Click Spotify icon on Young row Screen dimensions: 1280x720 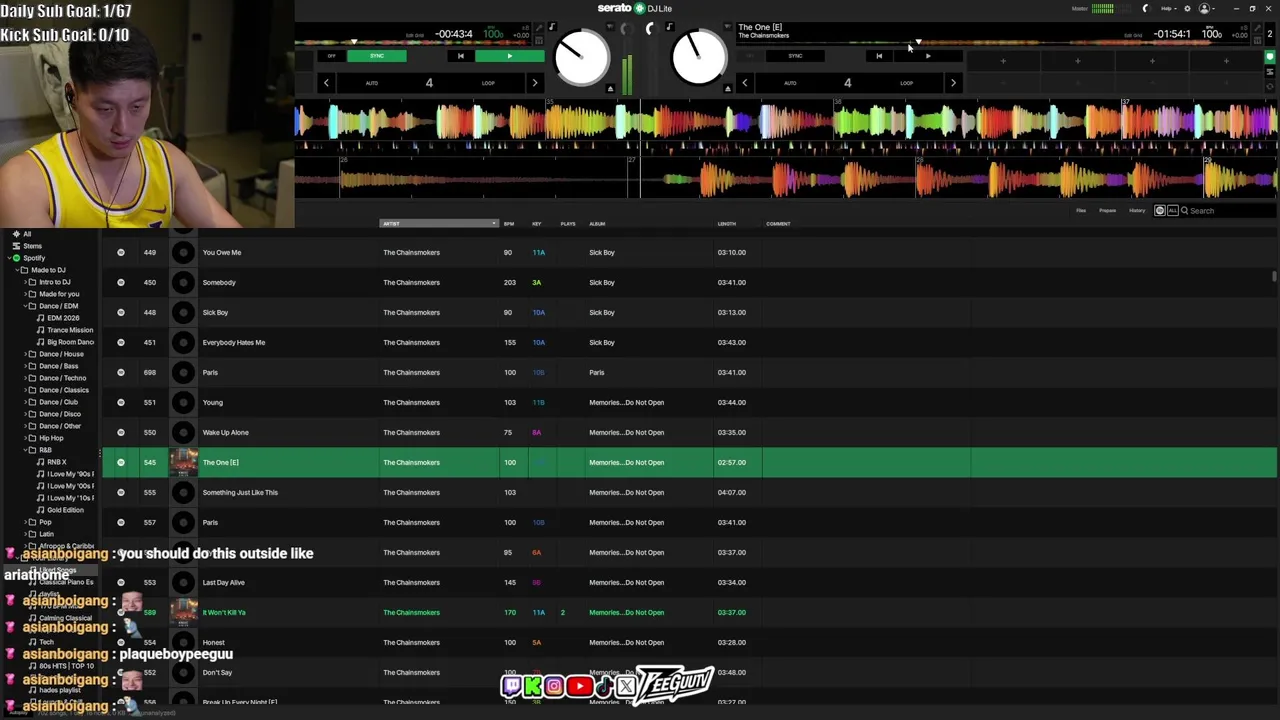tap(121, 402)
